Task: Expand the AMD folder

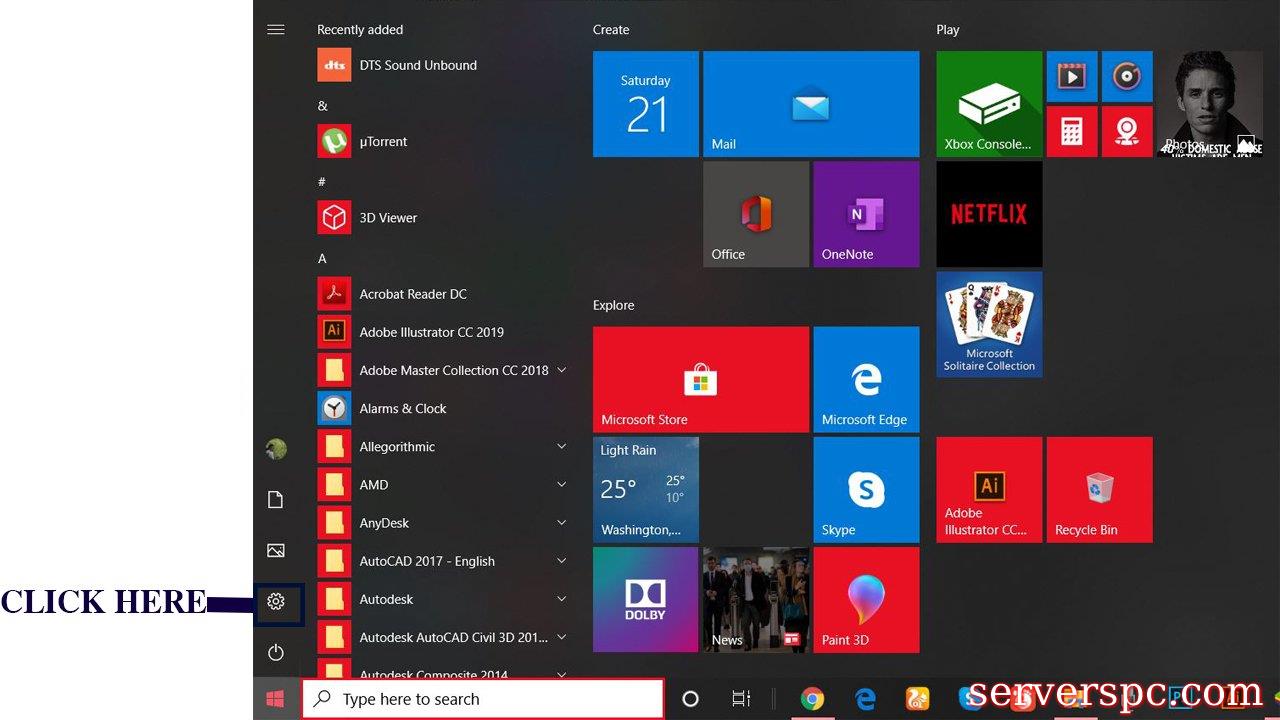Action: [561, 485]
